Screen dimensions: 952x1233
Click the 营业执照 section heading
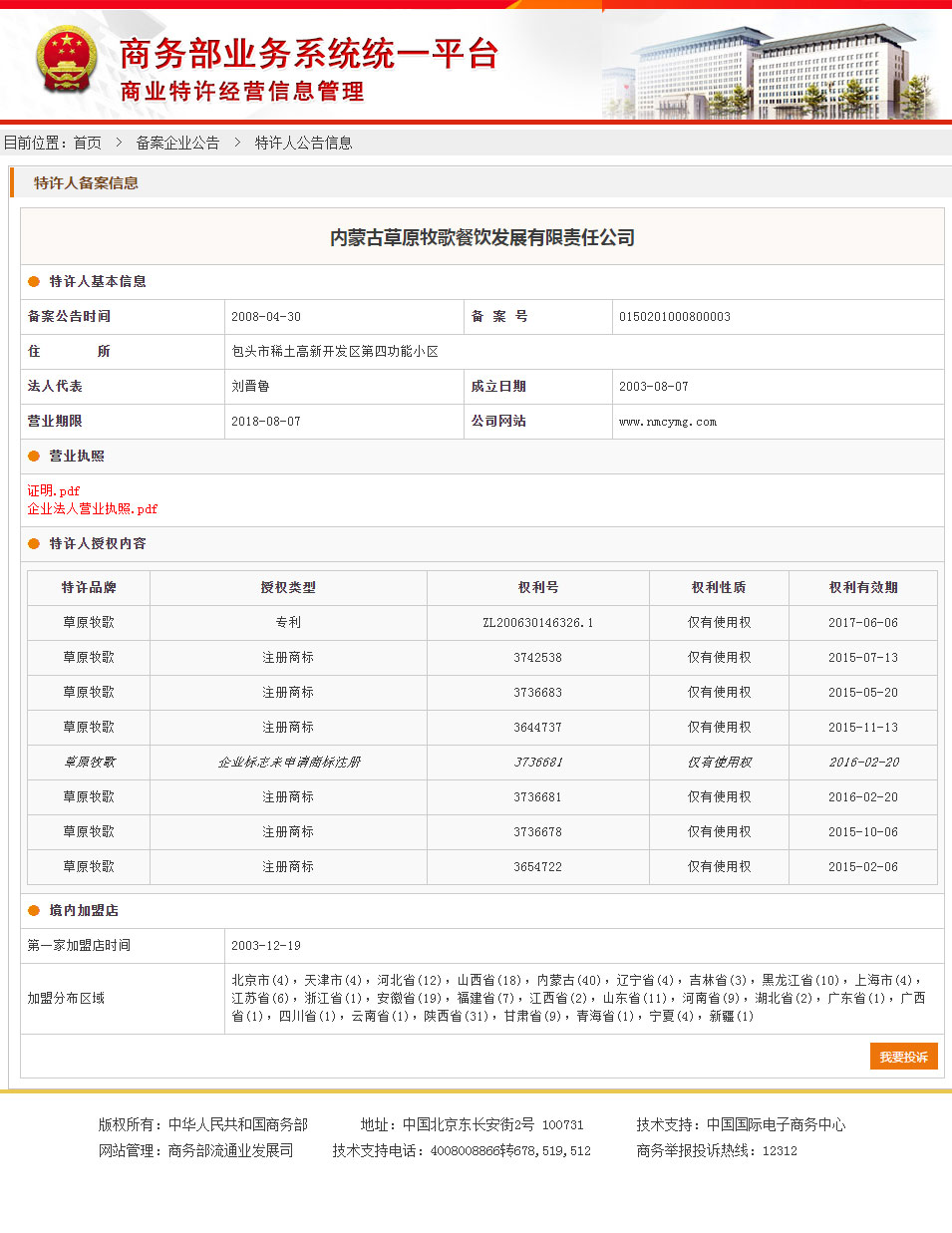pos(77,457)
